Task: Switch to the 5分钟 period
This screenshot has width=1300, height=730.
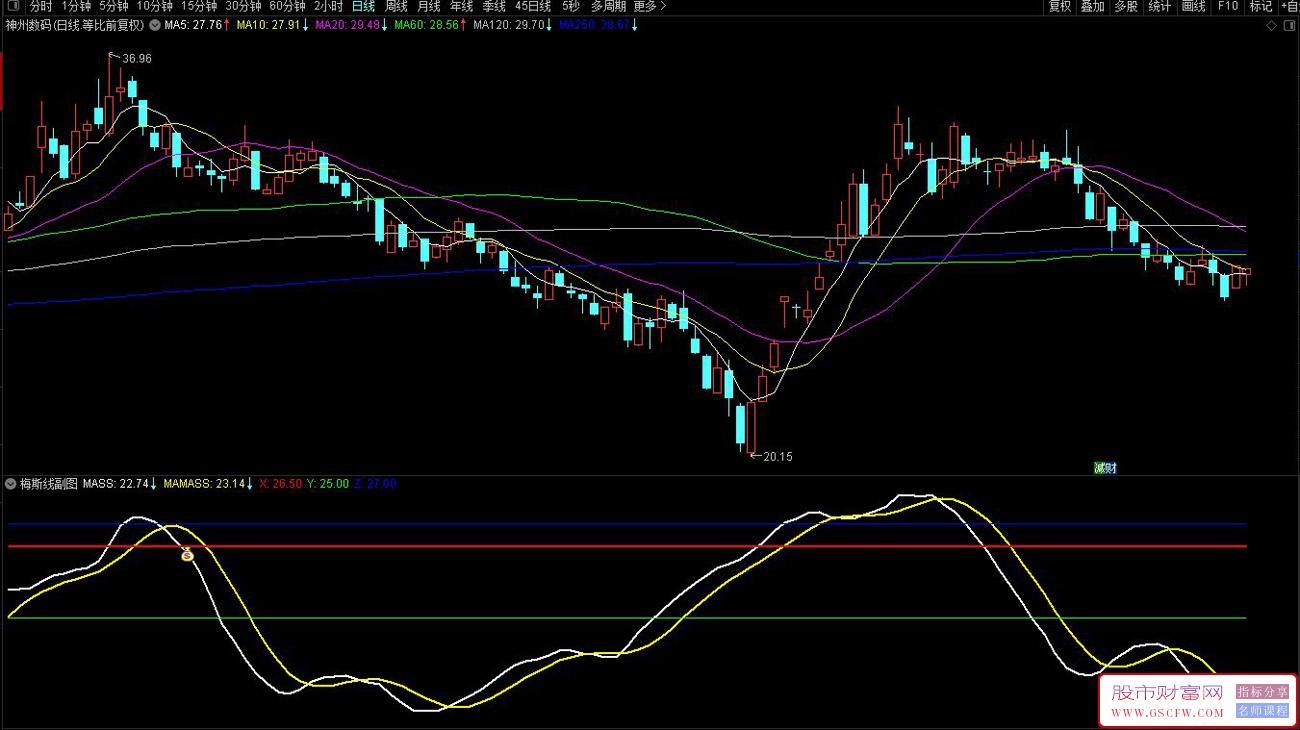Action: click(x=114, y=6)
